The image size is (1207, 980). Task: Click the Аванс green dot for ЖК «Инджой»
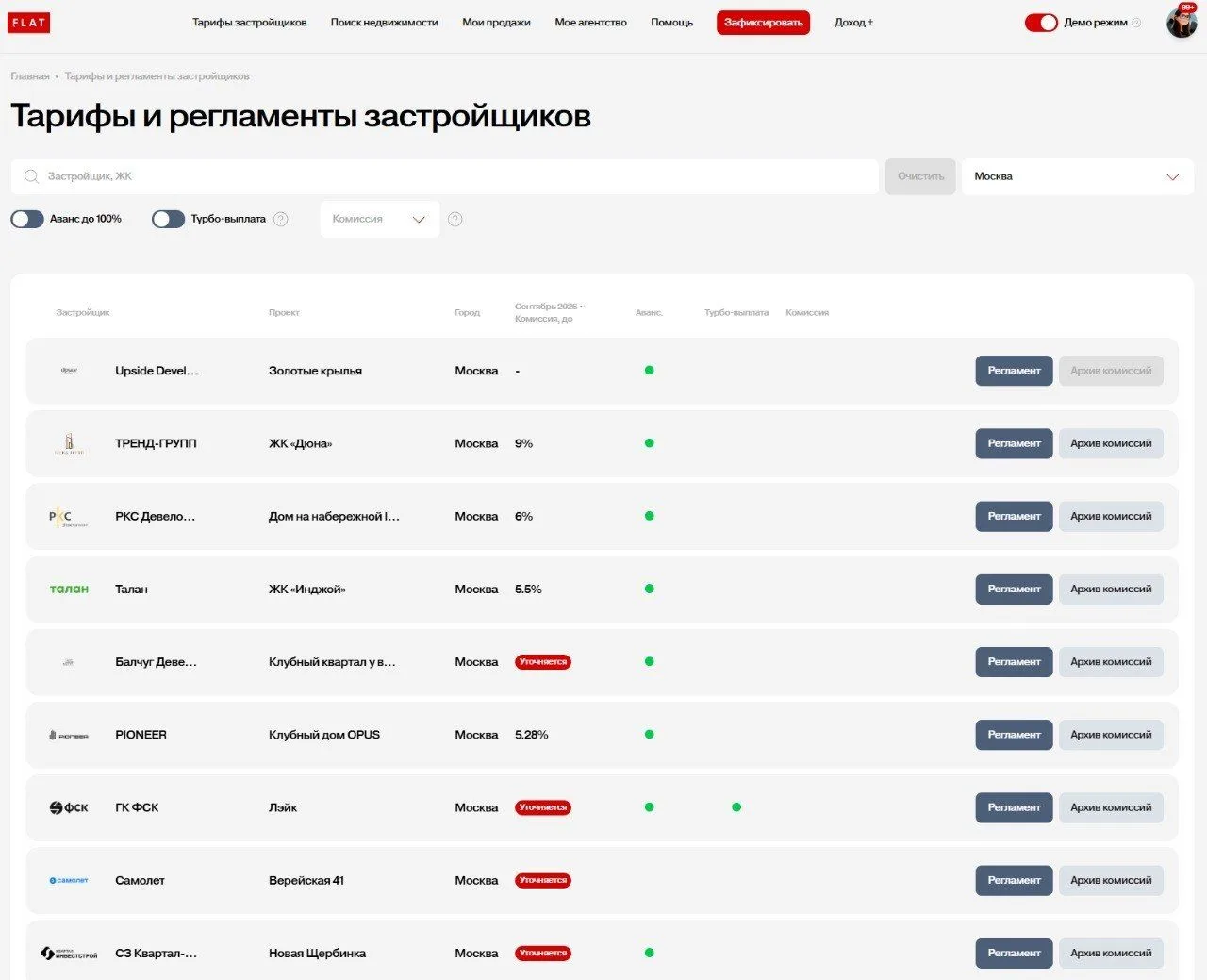point(649,589)
